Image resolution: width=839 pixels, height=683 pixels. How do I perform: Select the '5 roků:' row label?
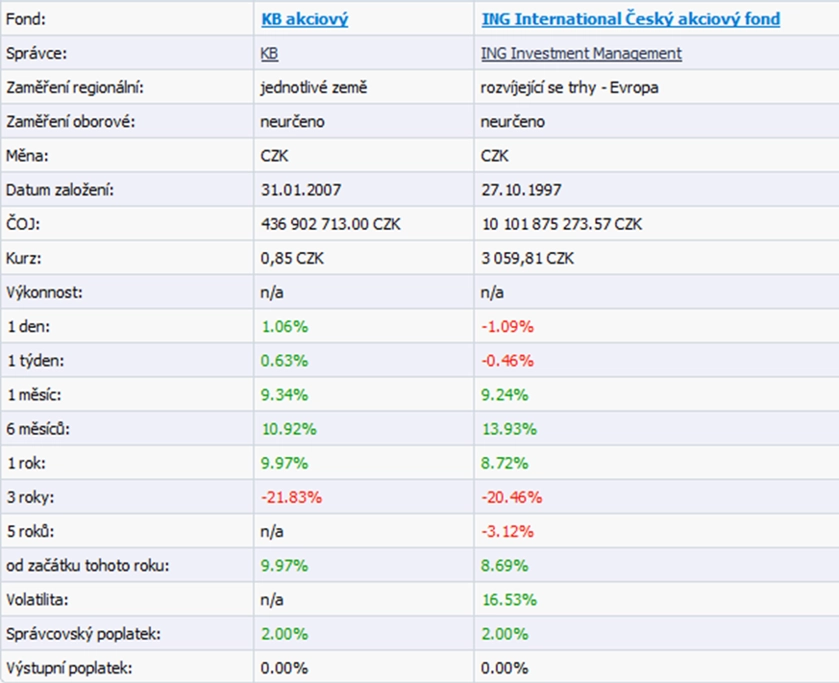pyautogui.click(x=30, y=532)
